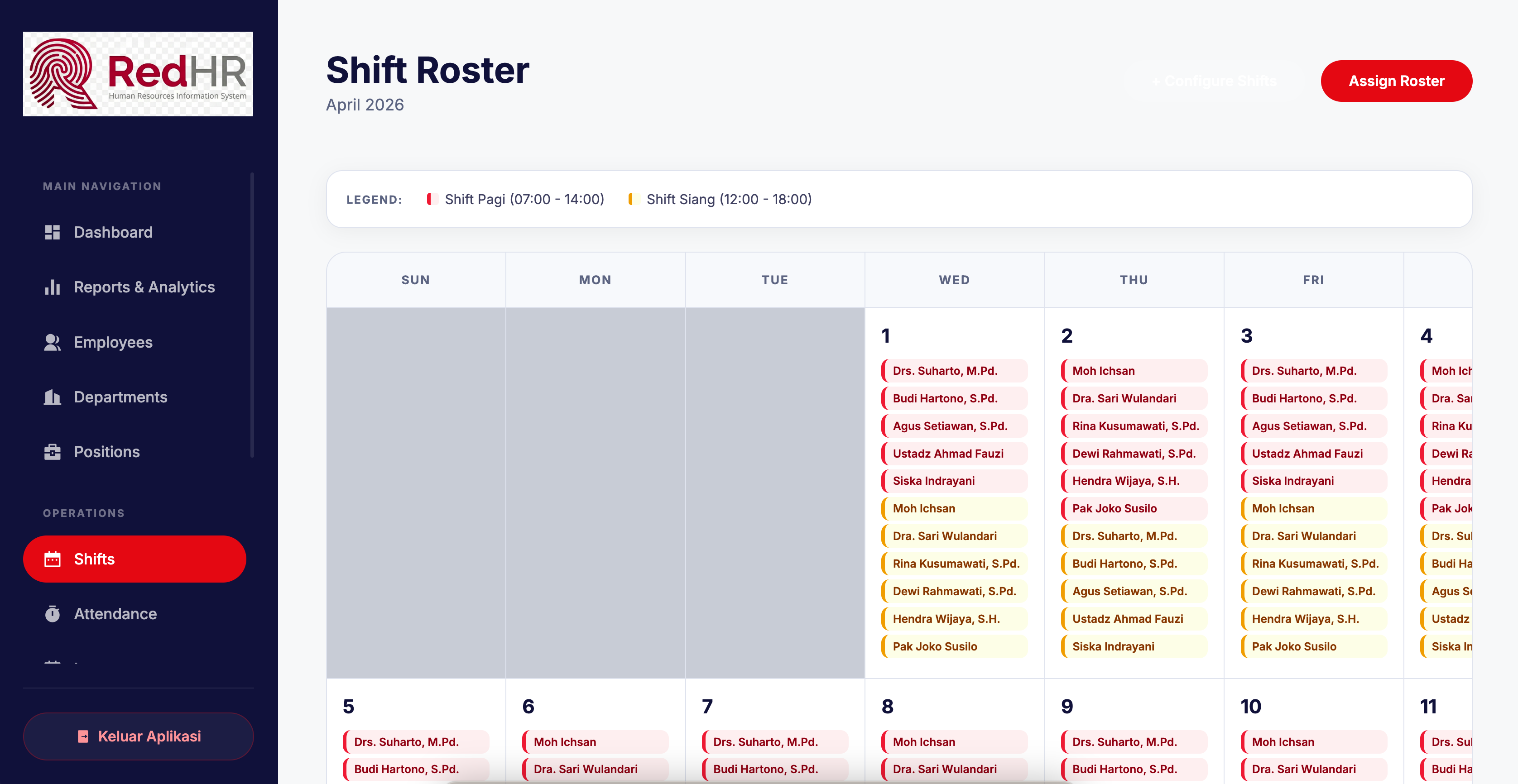Select day 1 date number
Screen dimensions: 1518x784
(x=885, y=336)
